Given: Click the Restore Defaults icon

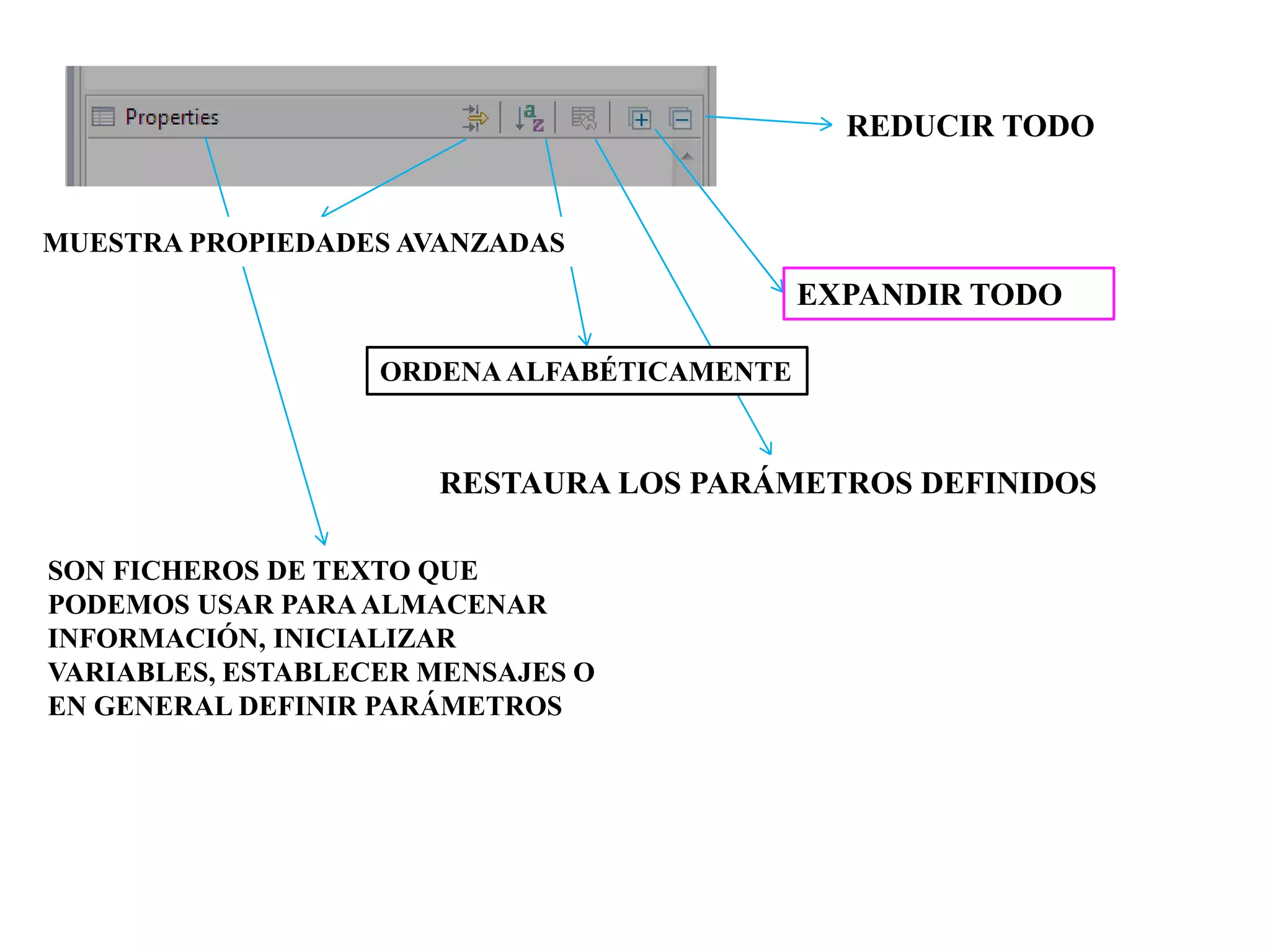Looking at the screenshot, I should pyautogui.click(x=584, y=118).
